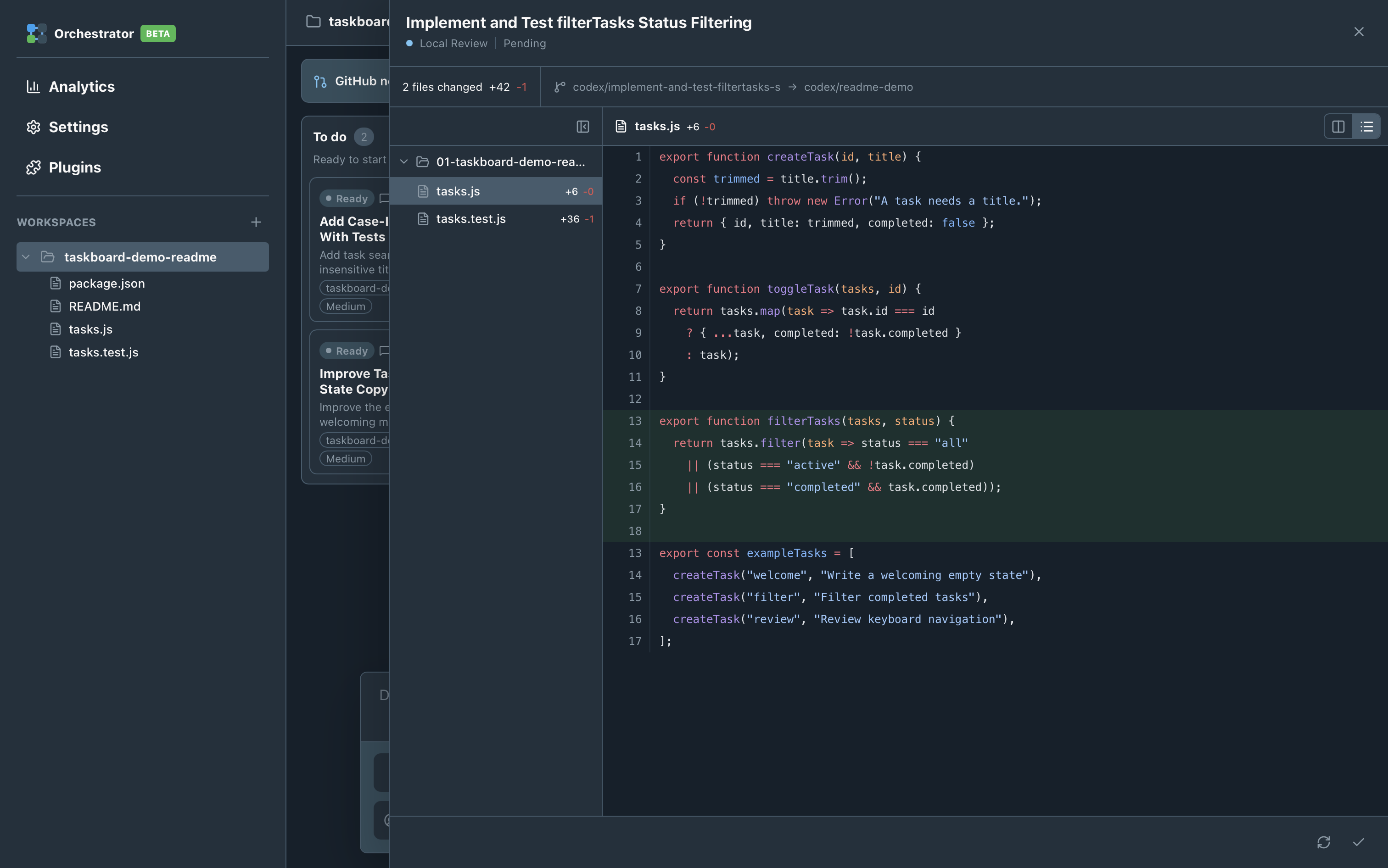Click the exampleTasks export line

tap(756, 553)
